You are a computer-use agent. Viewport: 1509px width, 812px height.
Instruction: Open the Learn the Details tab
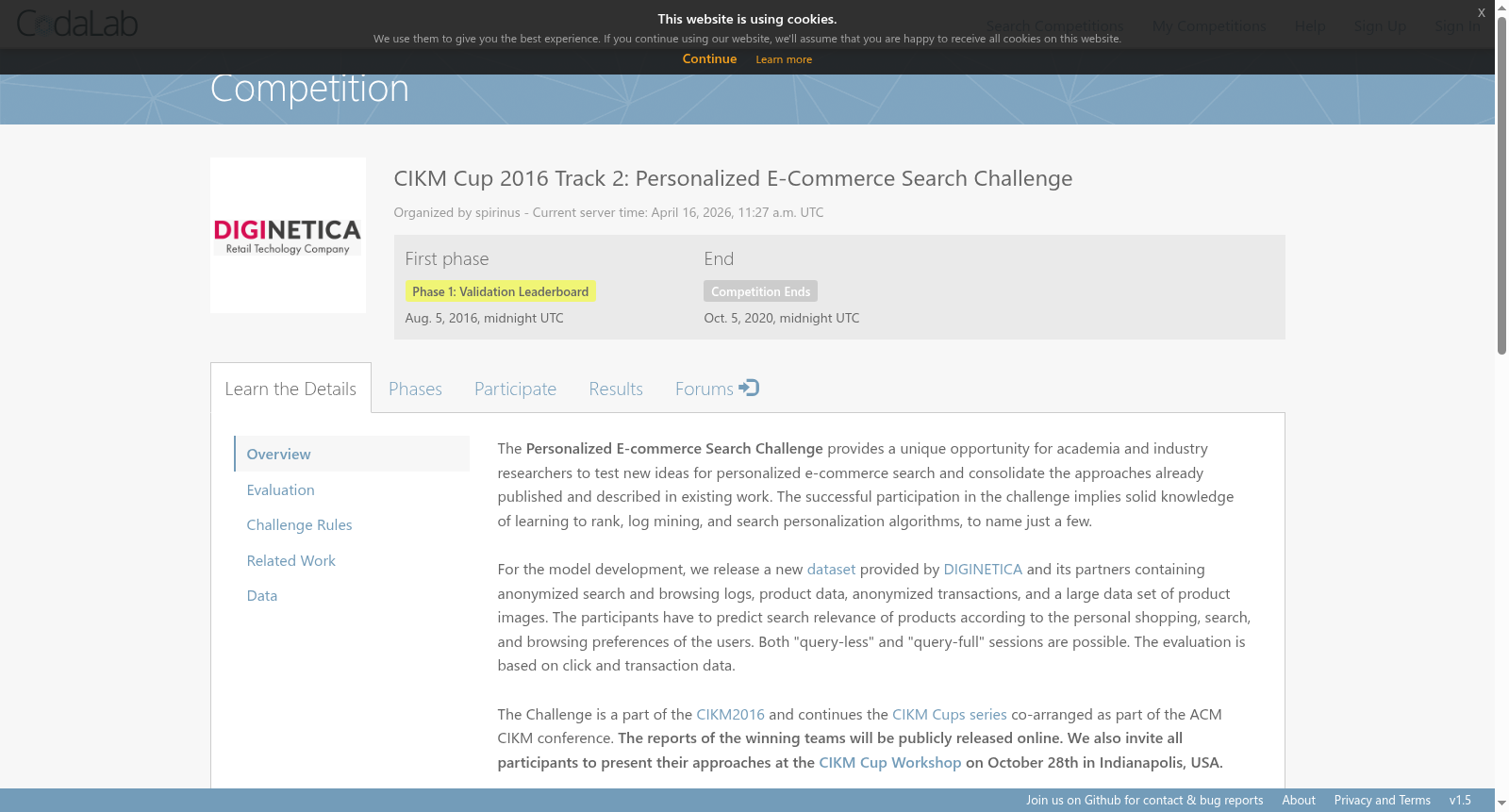click(290, 389)
